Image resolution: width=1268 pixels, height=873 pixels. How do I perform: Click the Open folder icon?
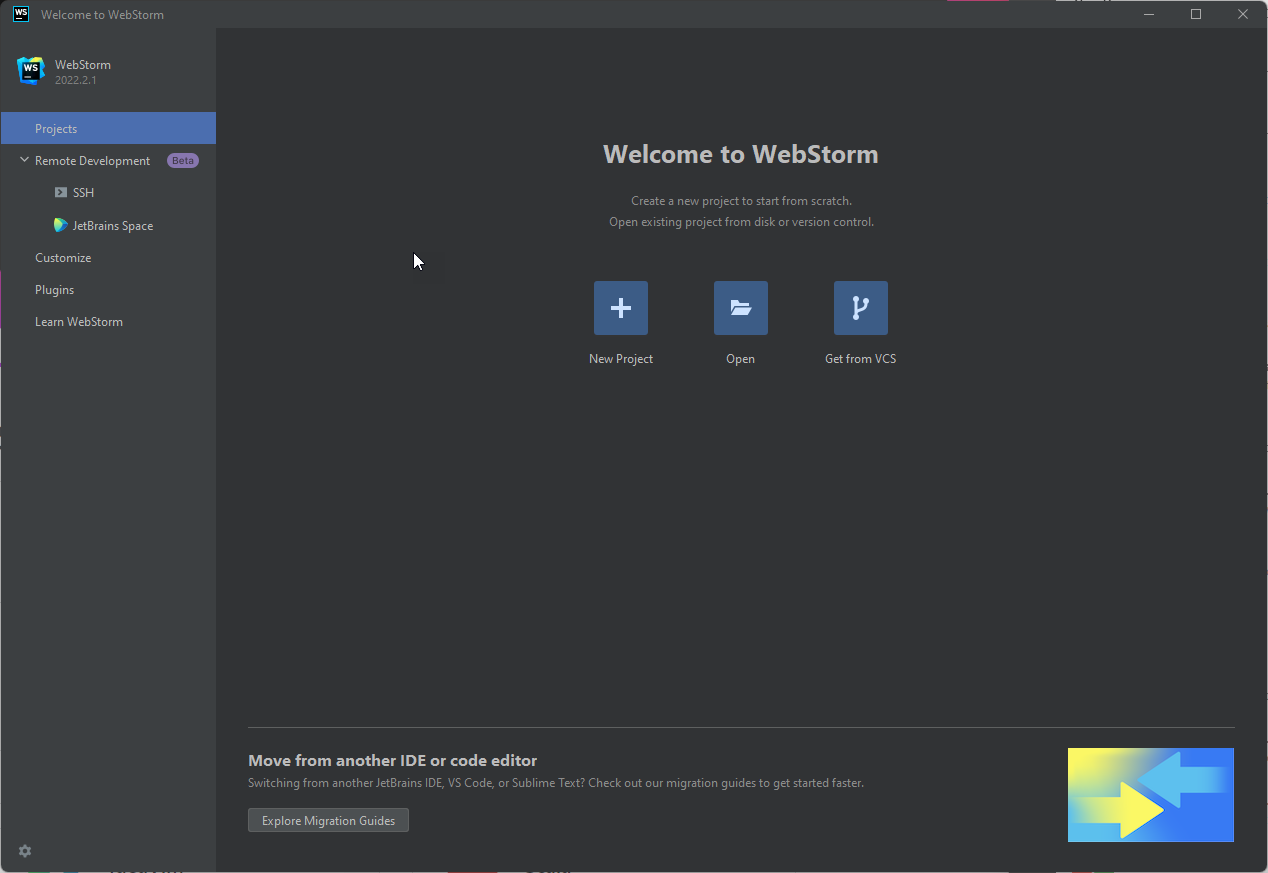tap(740, 308)
